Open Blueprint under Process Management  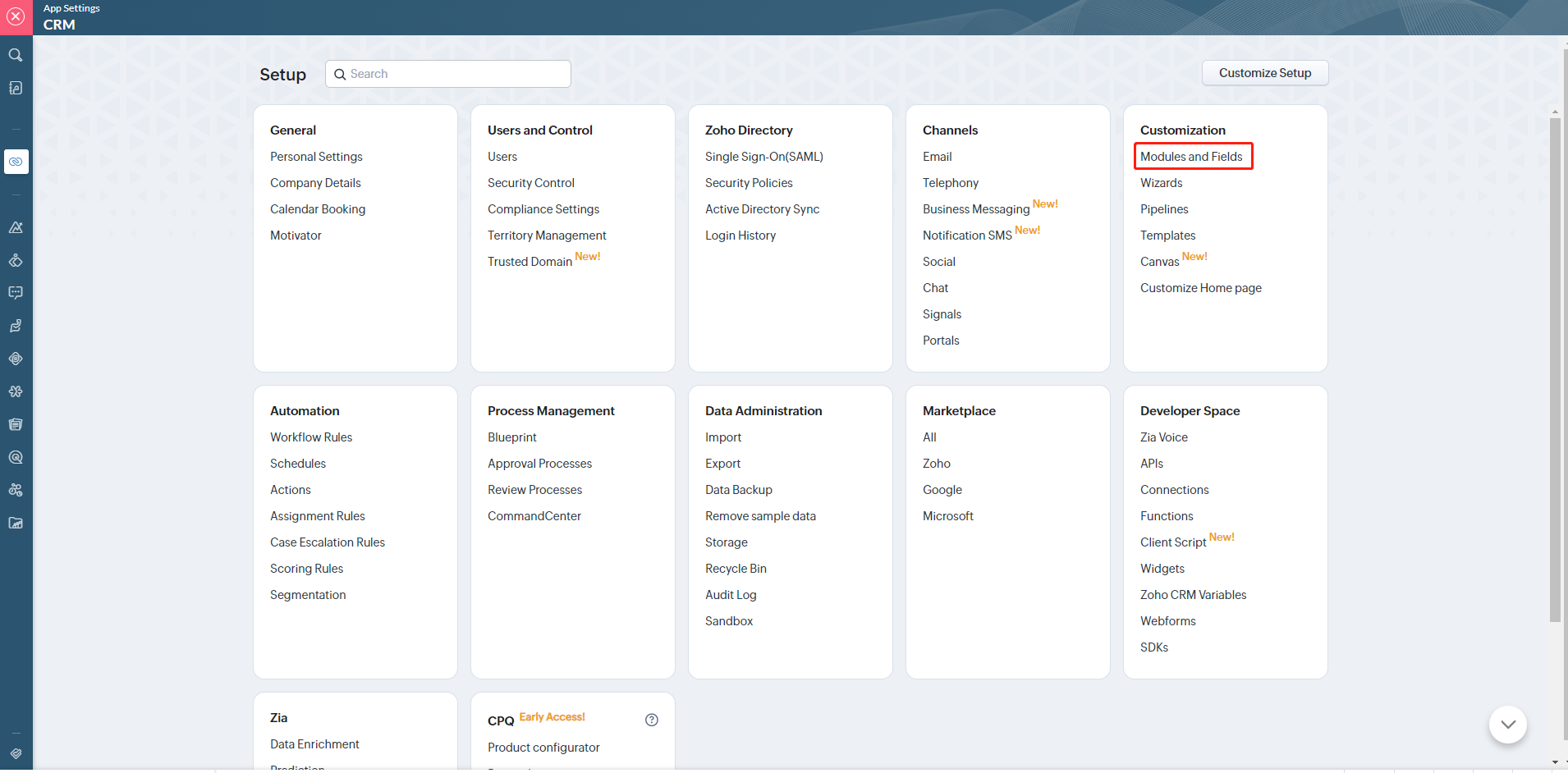coord(512,437)
